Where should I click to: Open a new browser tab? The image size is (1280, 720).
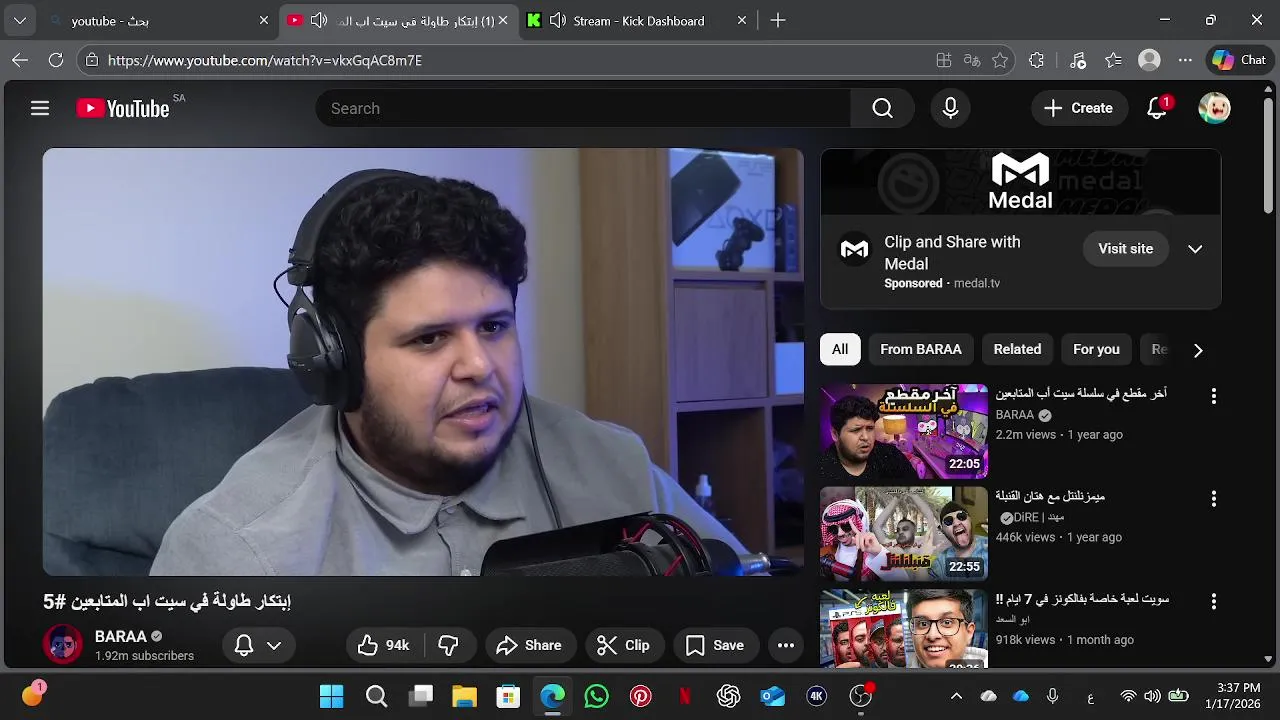pos(778,20)
